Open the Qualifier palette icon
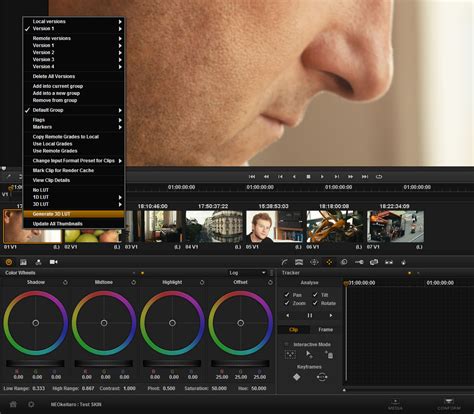Image resolution: width=474 pixels, height=414 pixels. coord(299,262)
